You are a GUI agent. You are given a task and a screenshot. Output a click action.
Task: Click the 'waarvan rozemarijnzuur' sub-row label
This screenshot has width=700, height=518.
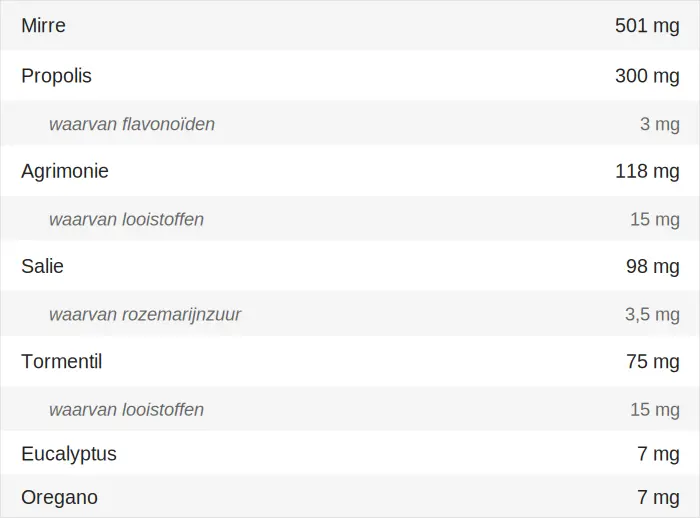pos(145,315)
